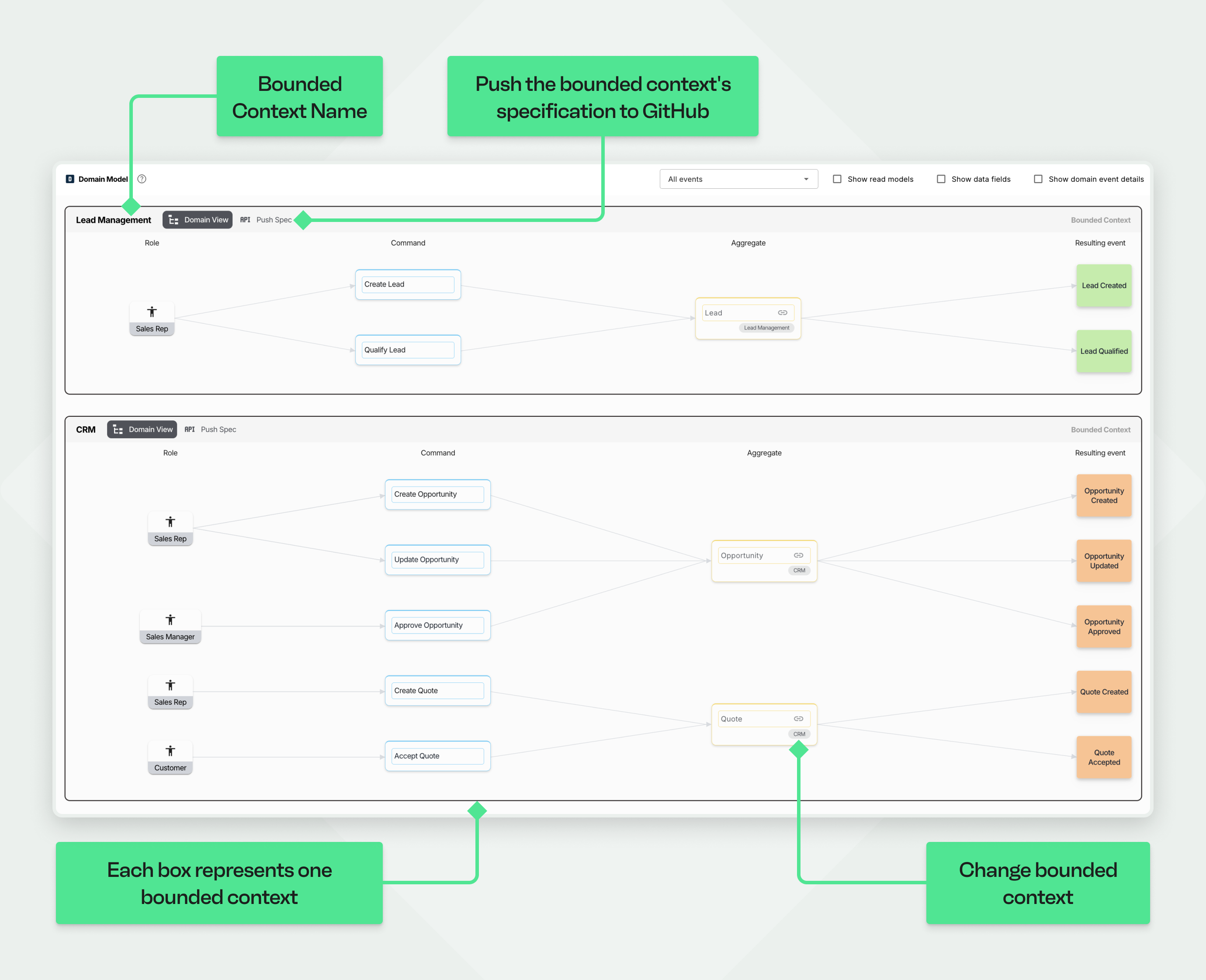
Task: Click the API icon in Lead Management header
Action: click(245, 220)
